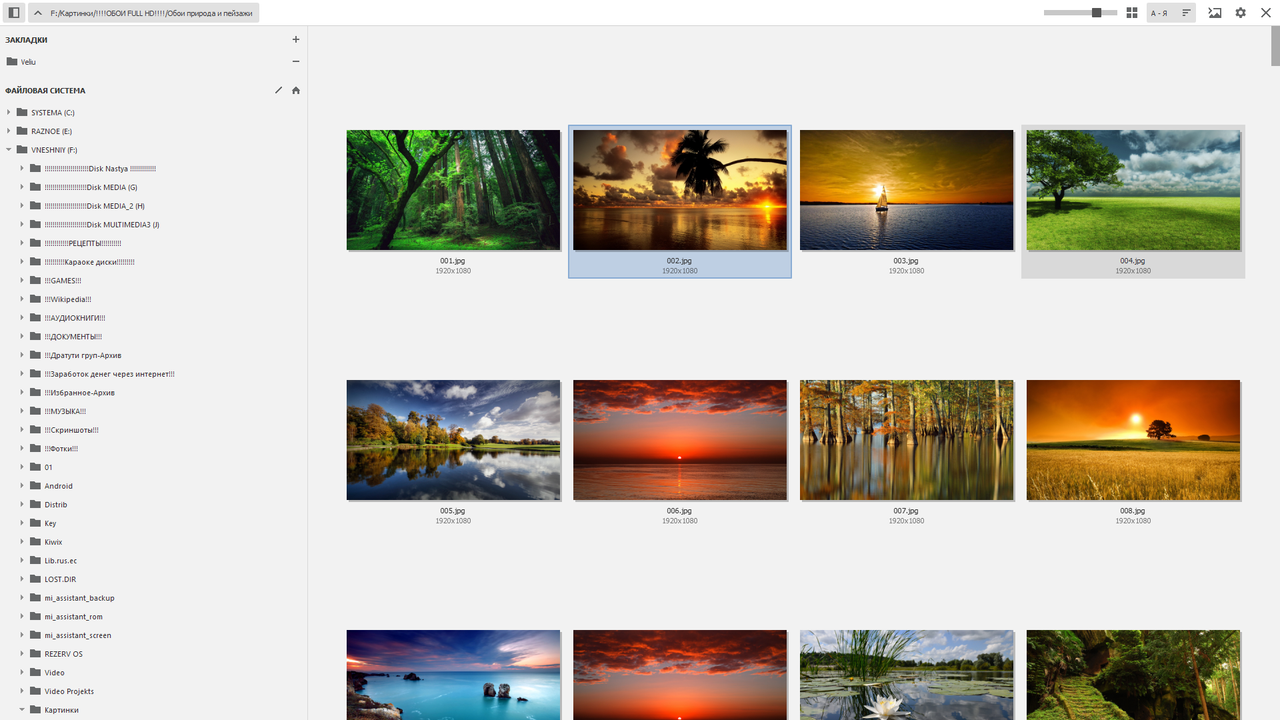Viewport: 1280px width, 720px height.
Task: Collapse the Картинки folder
Action: pyautogui.click(x=22, y=710)
